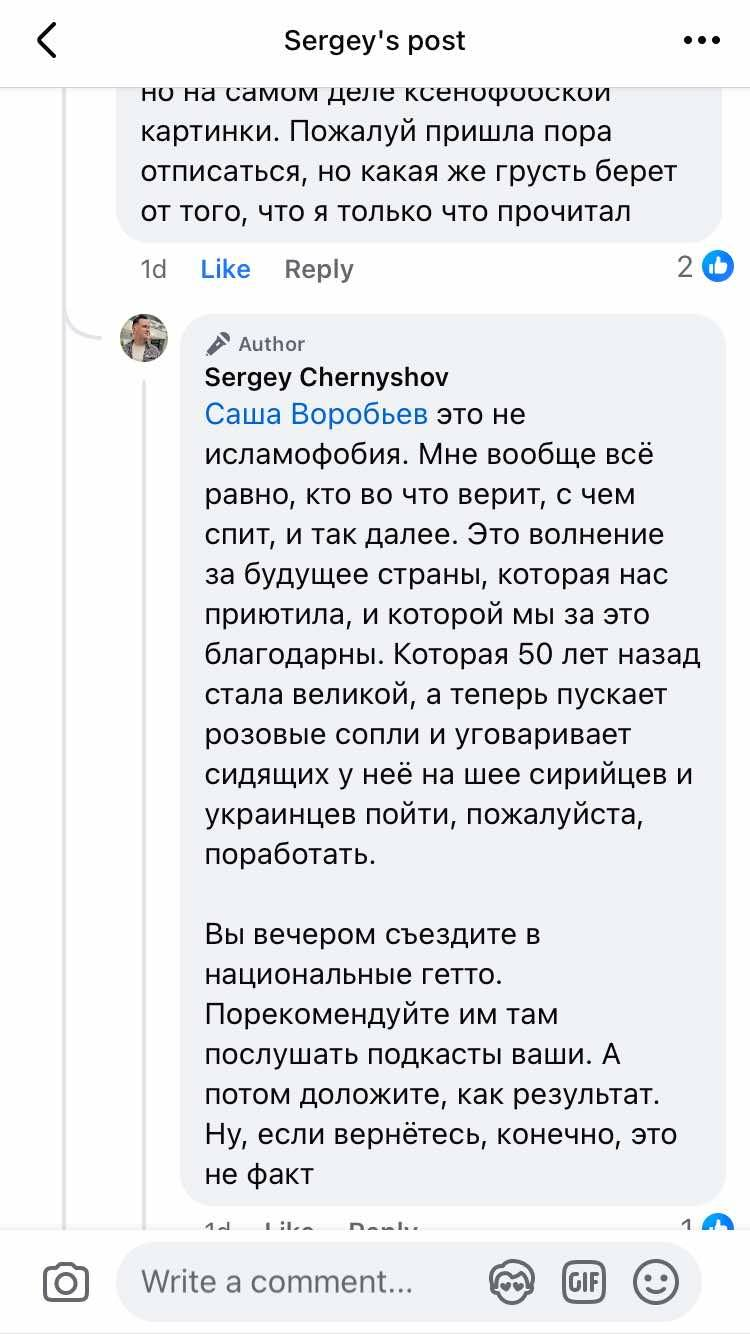This screenshot has height=1334, width=750.
Task: Tap the Author pen badge icon
Action: [218, 344]
